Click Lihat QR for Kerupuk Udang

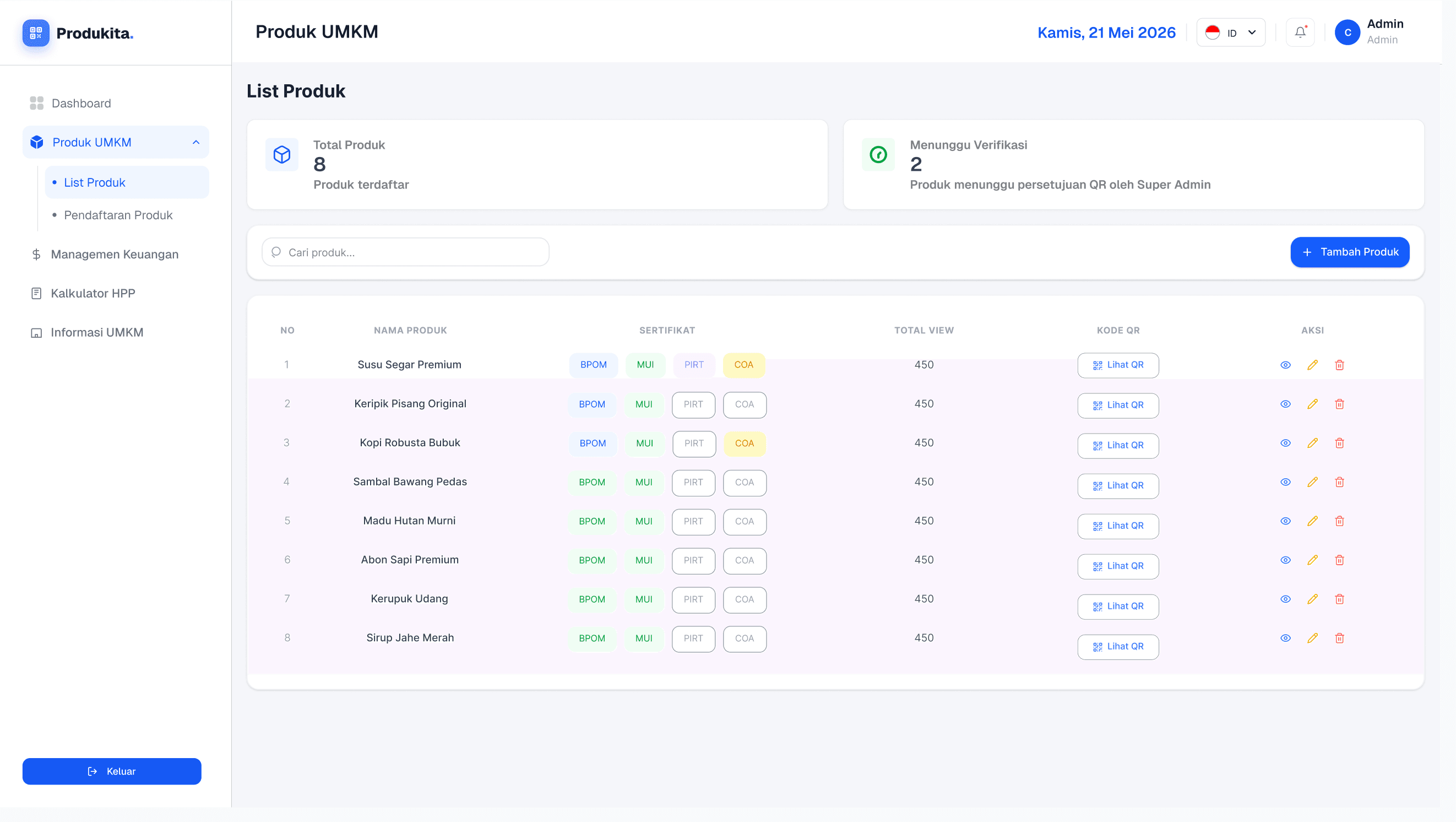pos(1117,607)
